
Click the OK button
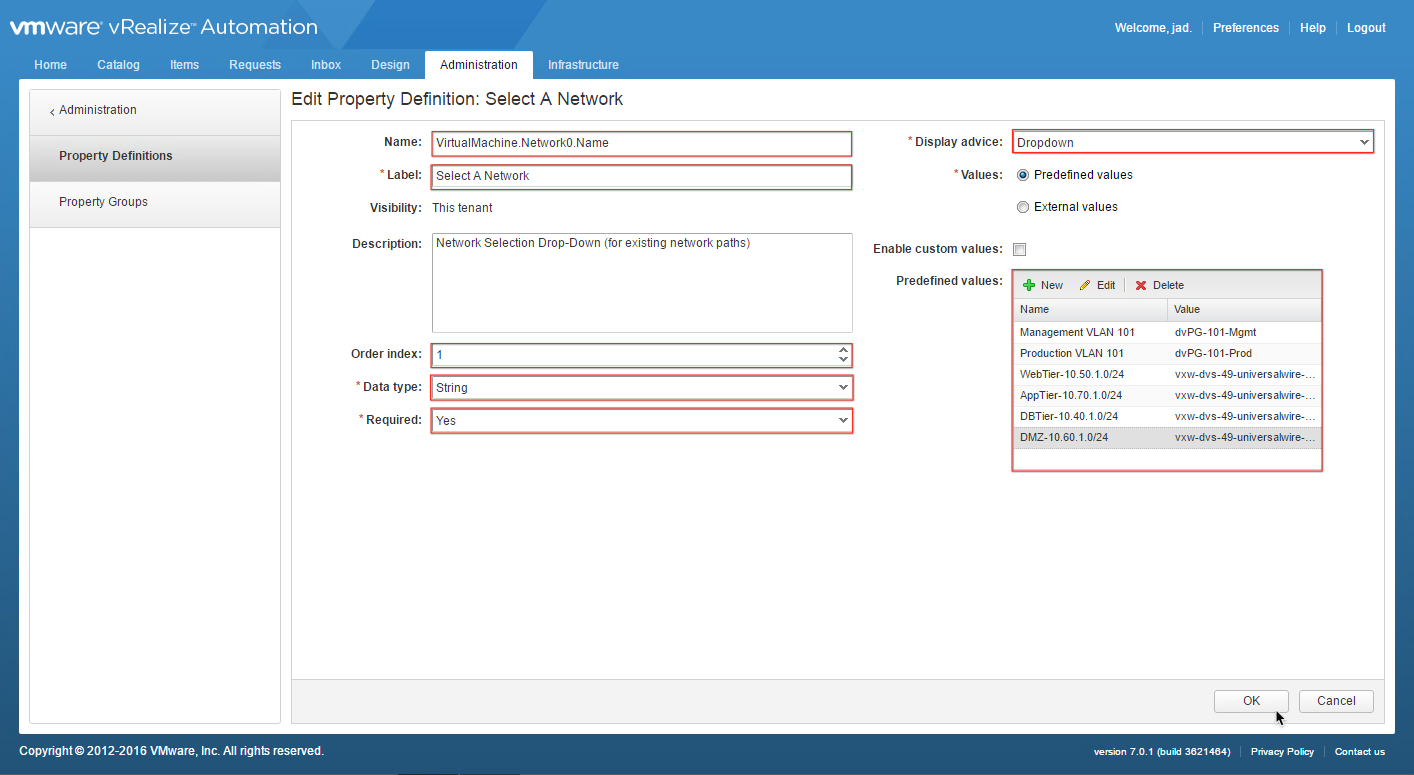1251,701
